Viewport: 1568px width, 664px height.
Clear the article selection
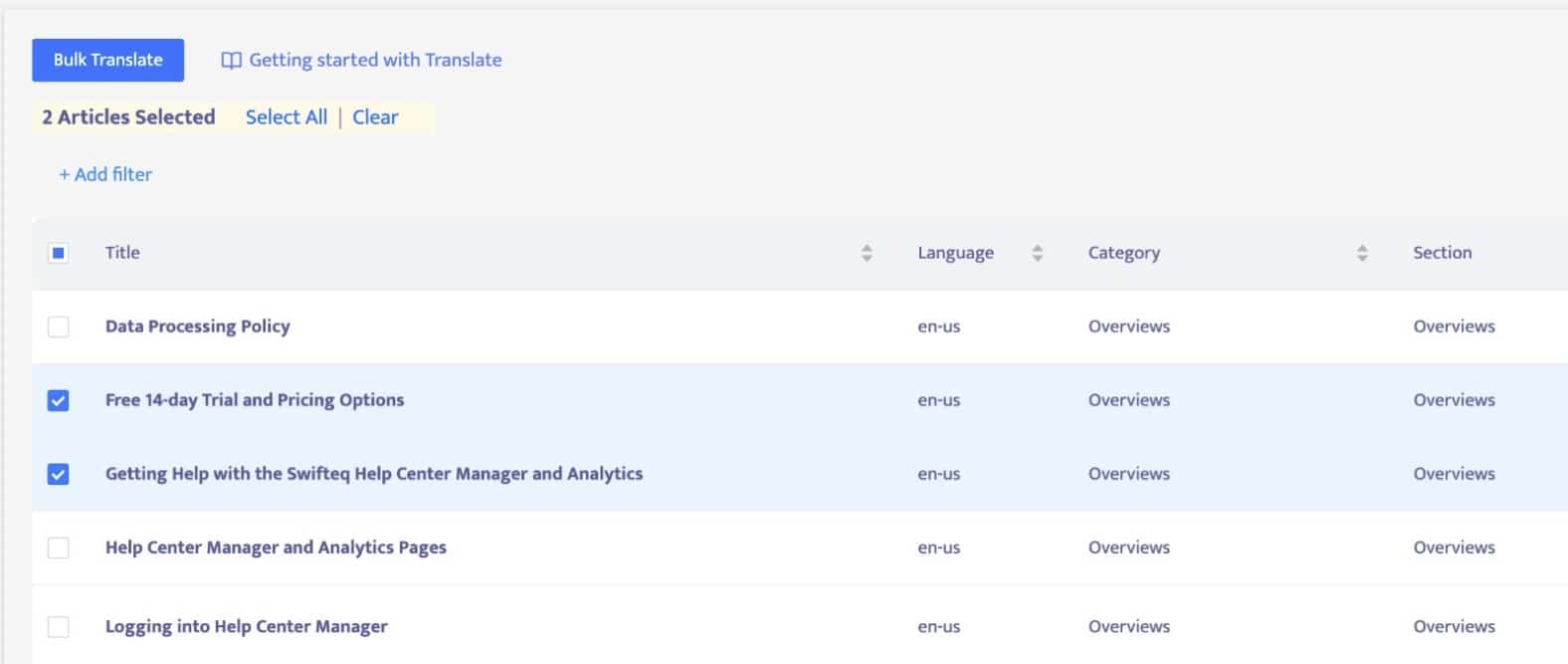(x=375, y=117)
